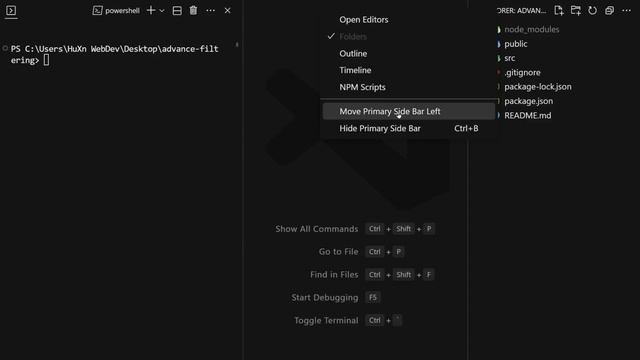Select the powershell terminal profile label
Image resolution: width=640 pixels, height=360 pixels.
[x=116, y=11]
